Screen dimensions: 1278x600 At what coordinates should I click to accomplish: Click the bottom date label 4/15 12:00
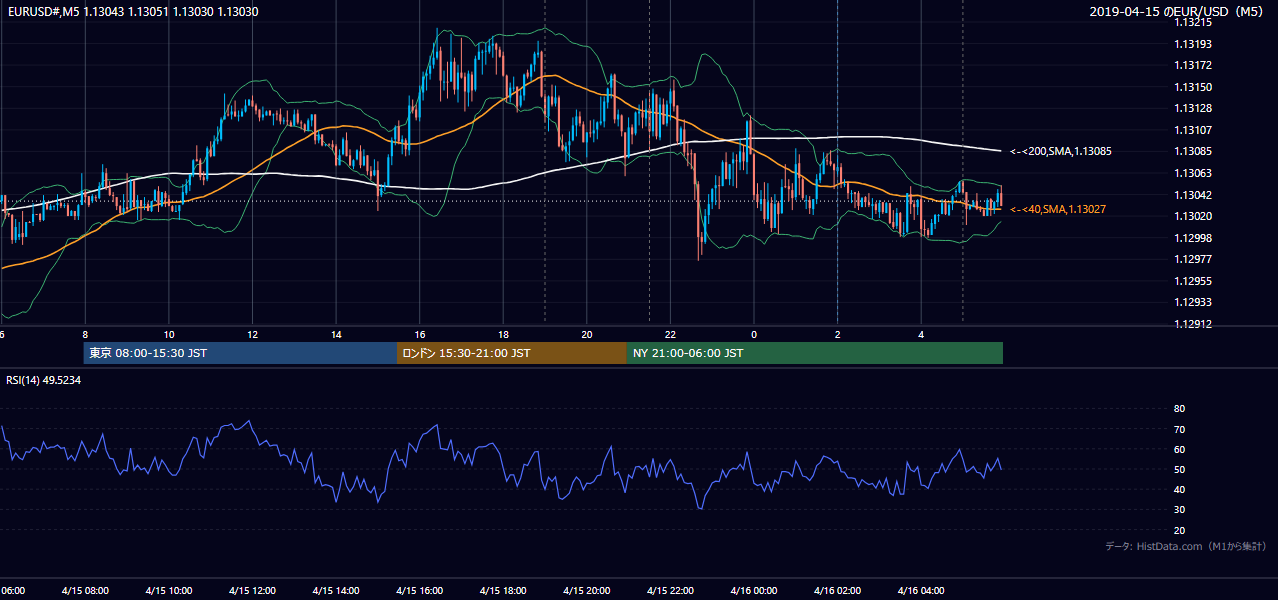[x=252, y=590]
